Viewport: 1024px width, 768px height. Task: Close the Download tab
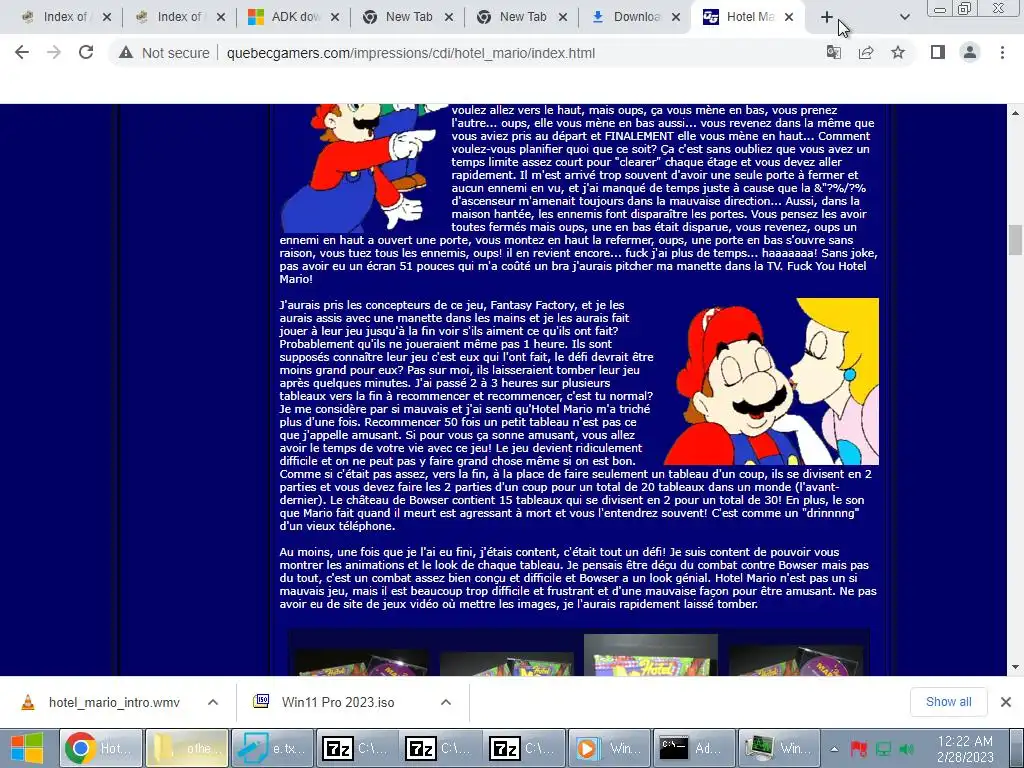point(677,18)
